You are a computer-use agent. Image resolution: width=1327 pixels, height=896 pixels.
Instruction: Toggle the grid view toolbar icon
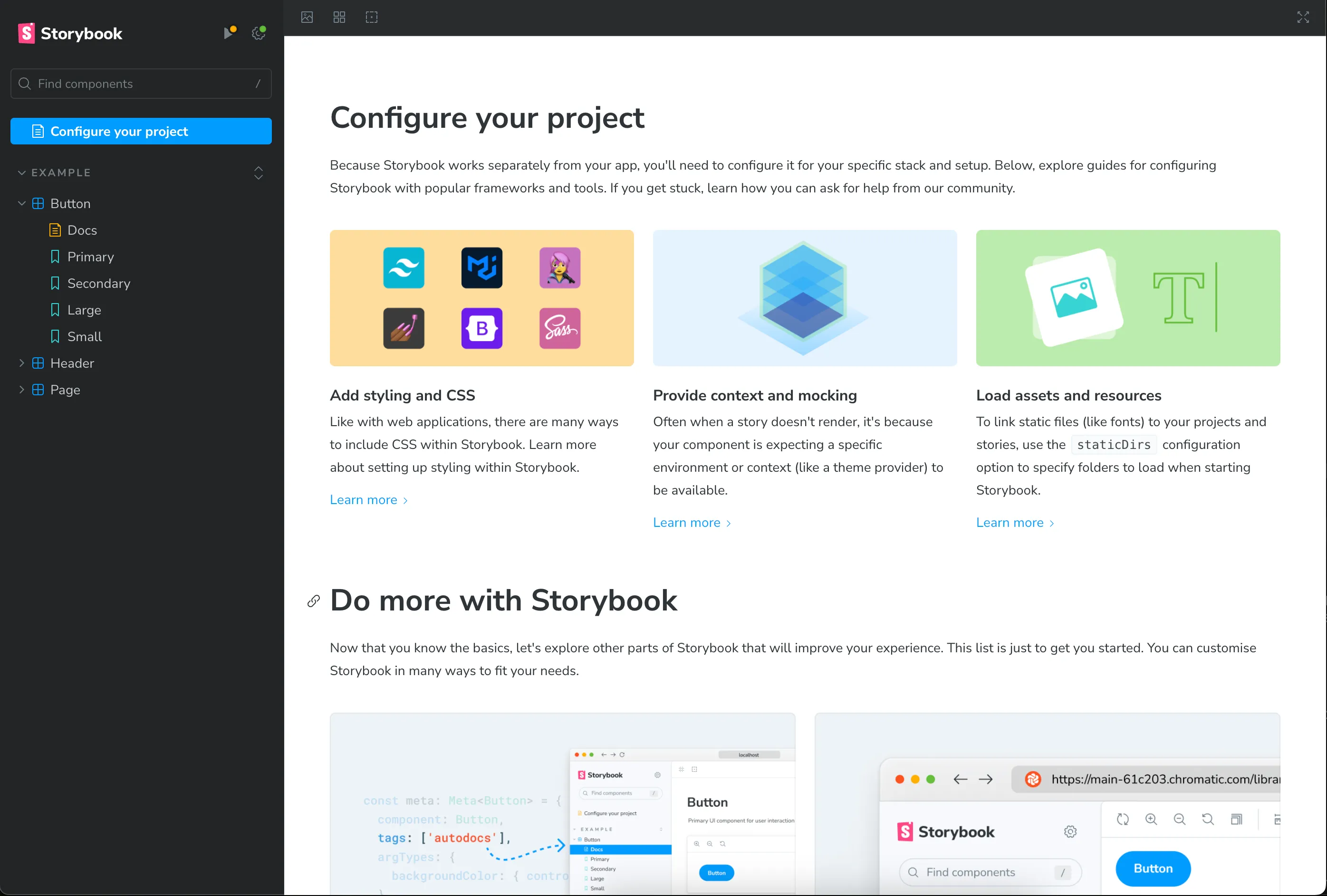pos(339,17)
